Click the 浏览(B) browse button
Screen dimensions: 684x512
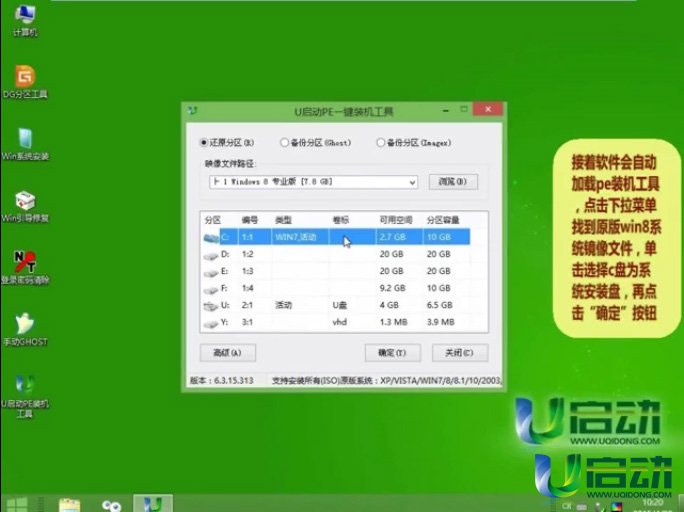[x=453, y=181]
